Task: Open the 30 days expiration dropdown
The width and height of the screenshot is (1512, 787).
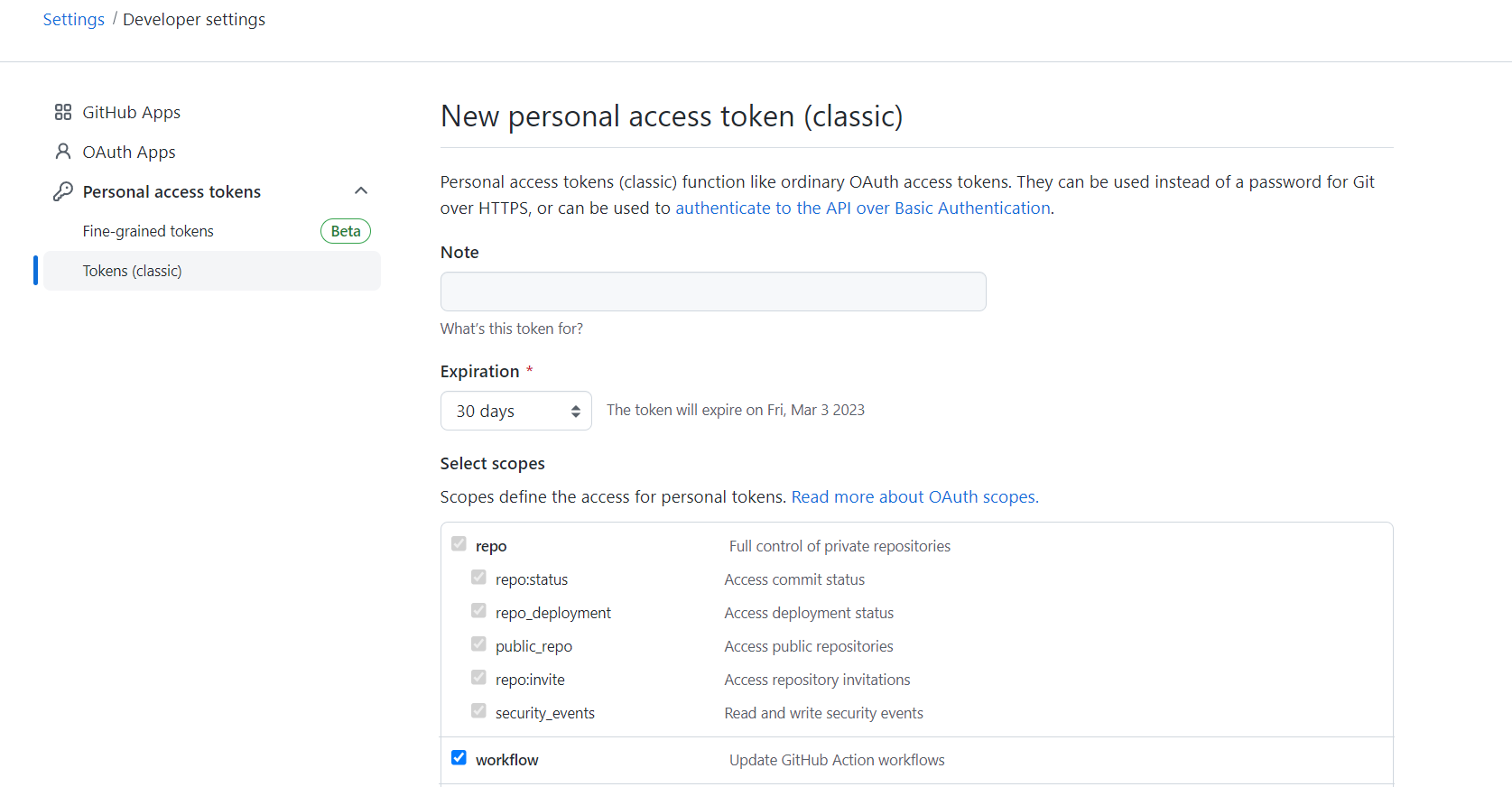Action: [x=516, y=411]
